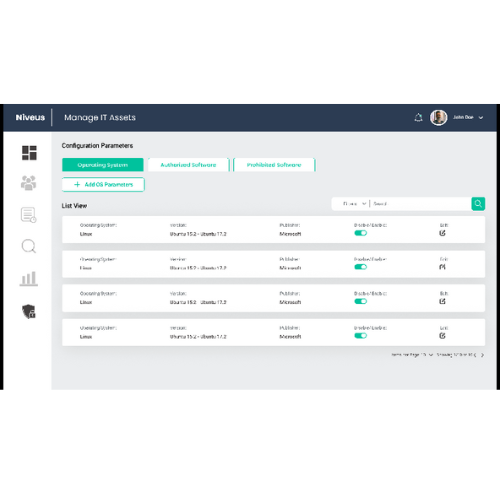Click John Doe's profile avatar
The width and height of the screenshot is (500, 500).
coord(438,117)
